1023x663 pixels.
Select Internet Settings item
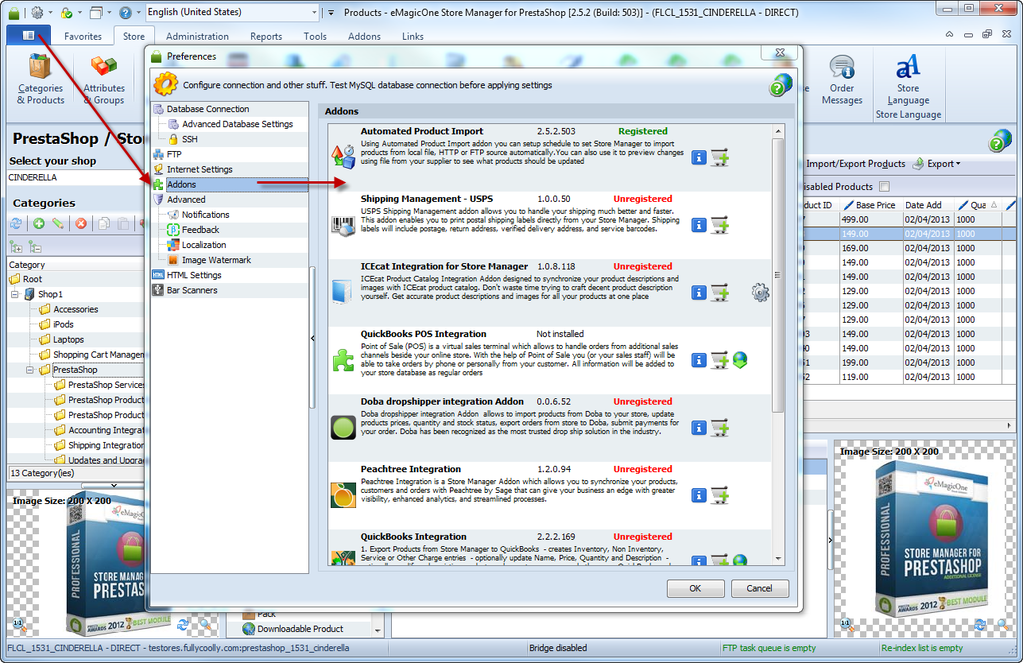200,169
